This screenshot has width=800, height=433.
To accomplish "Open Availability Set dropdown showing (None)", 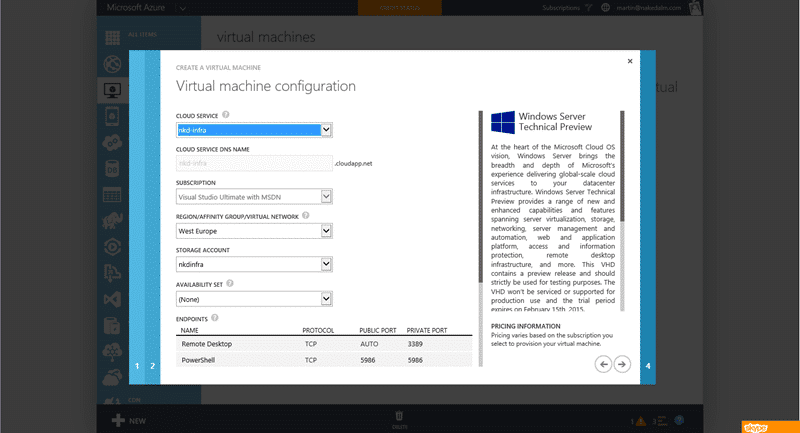I will coord(254,299).
